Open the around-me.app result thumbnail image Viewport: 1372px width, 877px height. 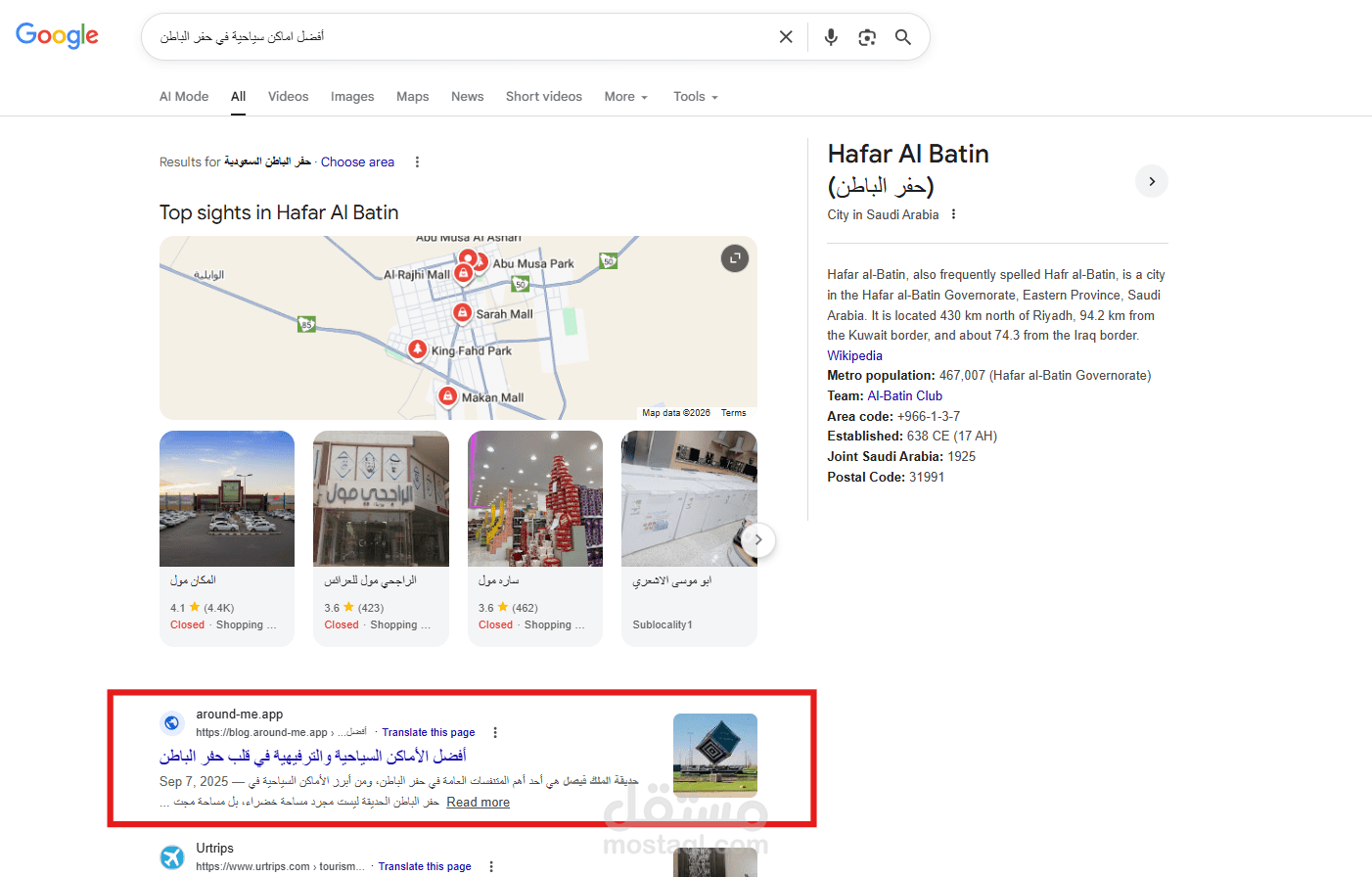tap(715, 756)
